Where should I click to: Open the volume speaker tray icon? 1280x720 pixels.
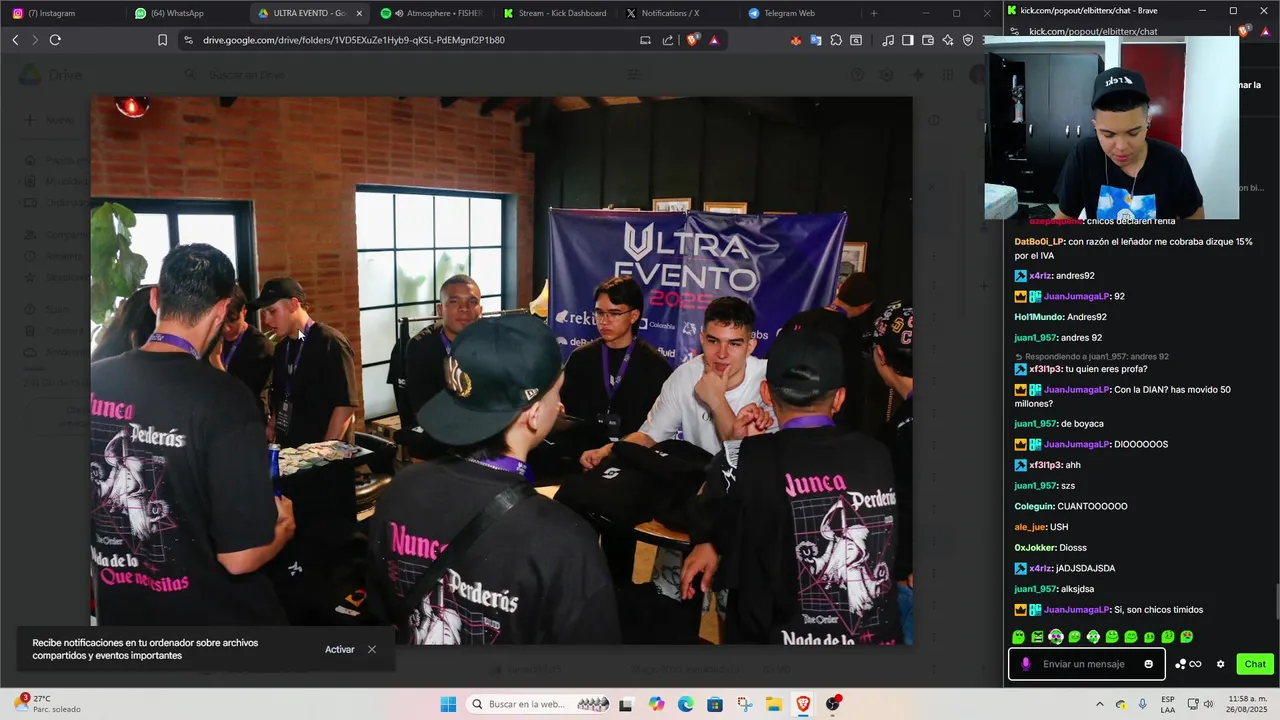[x=1208, y=704]
